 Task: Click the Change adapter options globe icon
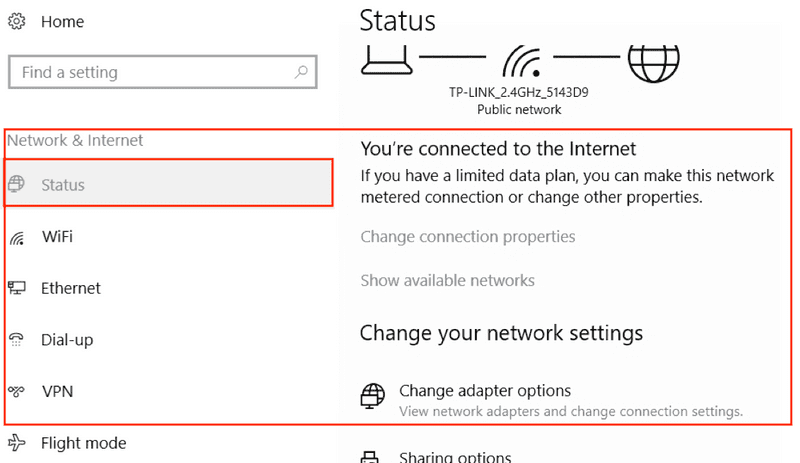coord(373,396)
